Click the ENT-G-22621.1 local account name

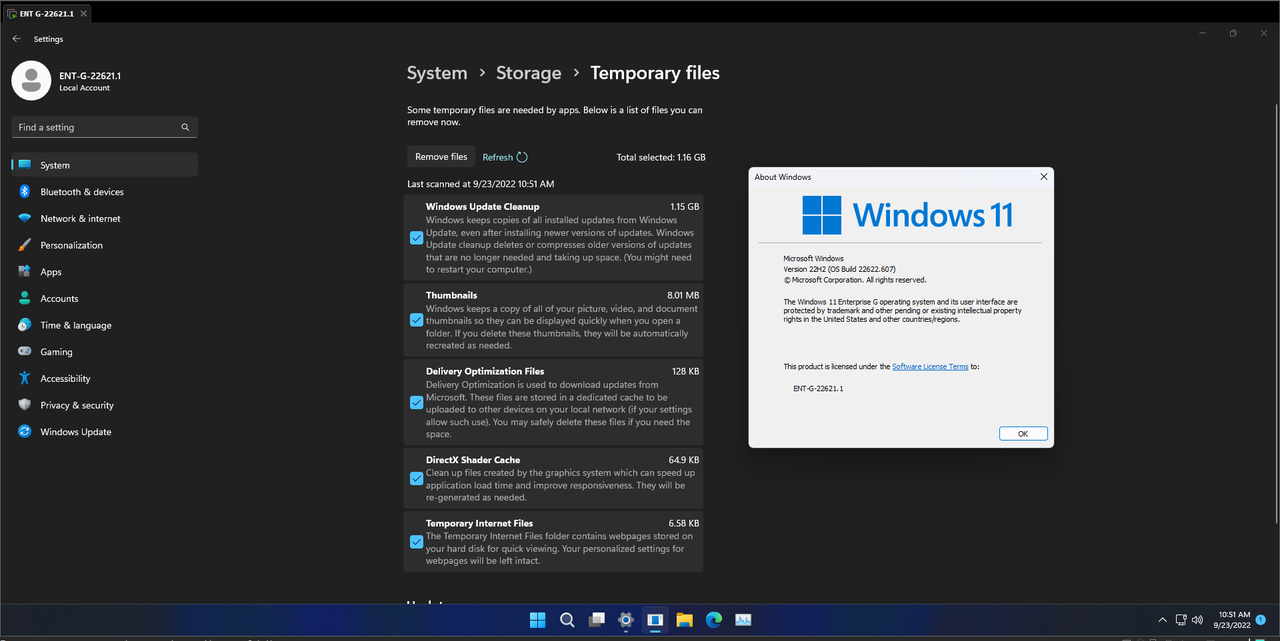click(x=90, y=76)
